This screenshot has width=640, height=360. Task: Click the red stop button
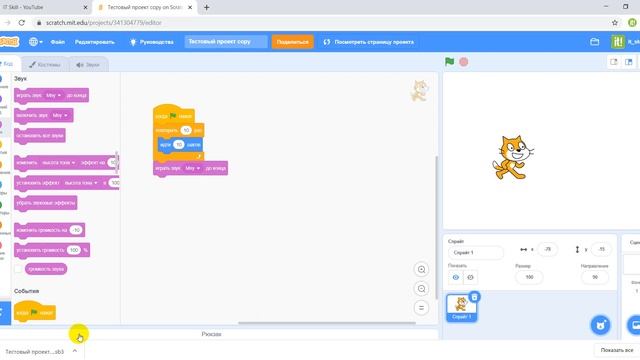pyautogui.click(x=464, y=62)
